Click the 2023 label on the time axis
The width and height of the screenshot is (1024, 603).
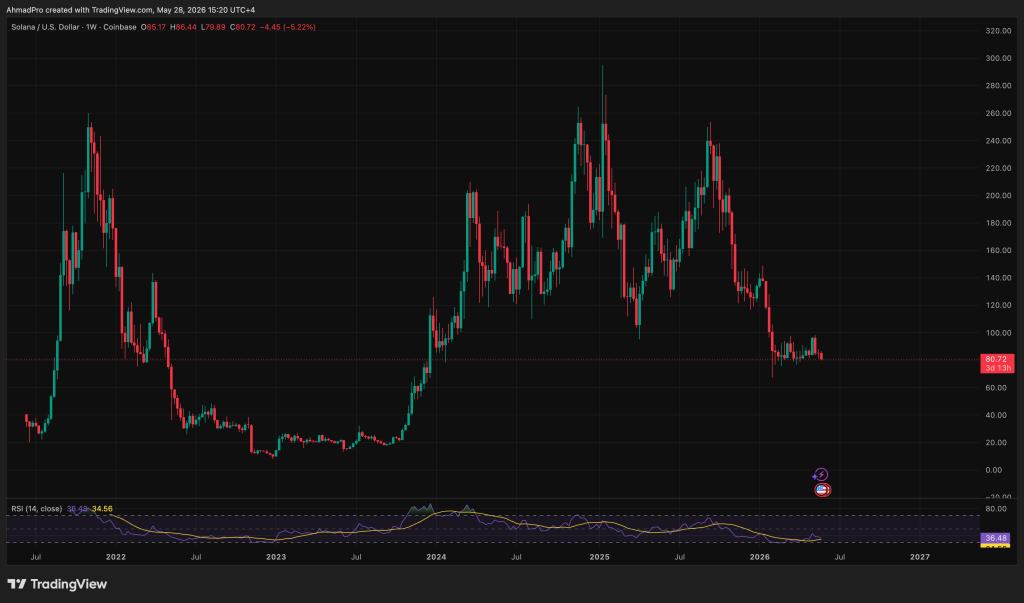[276, 557]
